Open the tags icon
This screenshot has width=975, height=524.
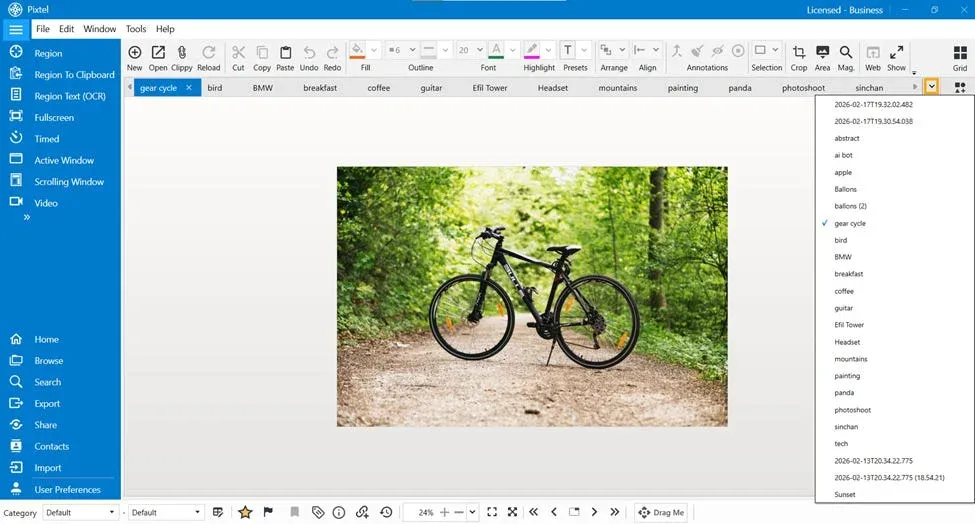pyautogui.click(x=318, y=512)
